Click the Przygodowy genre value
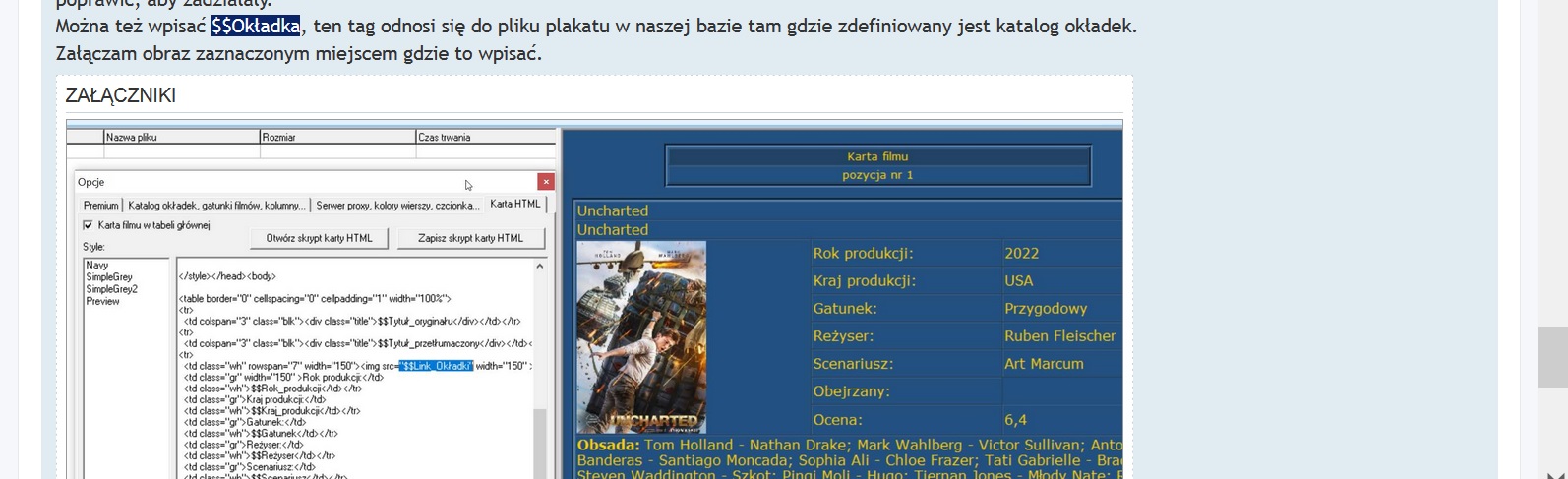This screenshot has height=479, width=1568. [x=1046, y=308]
